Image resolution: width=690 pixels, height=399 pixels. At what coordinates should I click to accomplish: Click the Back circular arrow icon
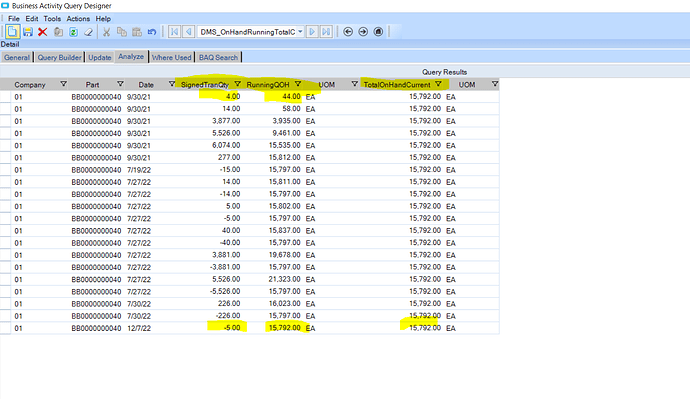pos(348,32)
